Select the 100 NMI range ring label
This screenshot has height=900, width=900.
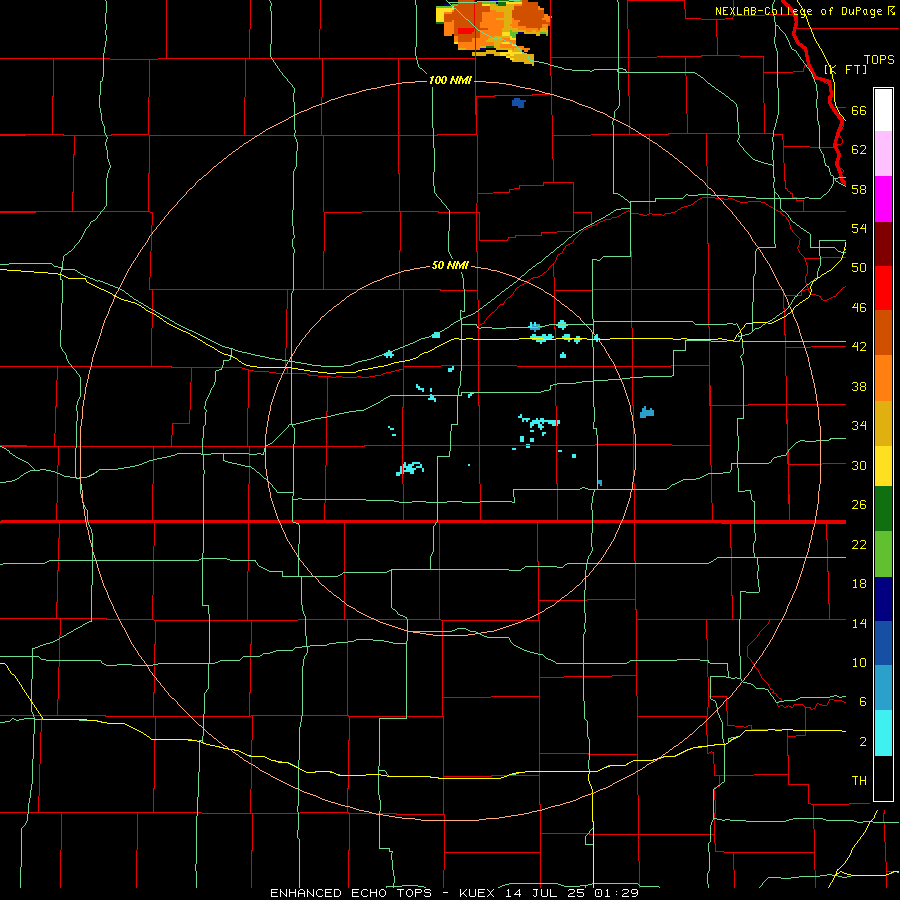point(450,80)
